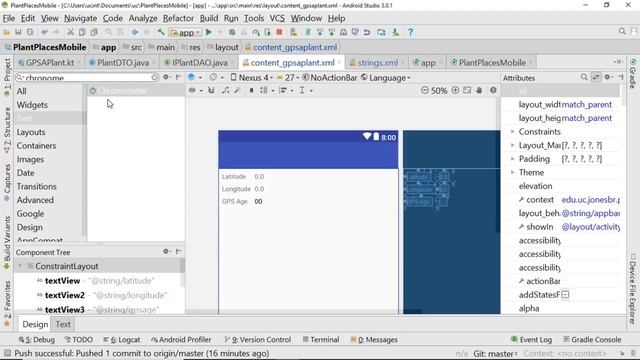
Task: Open the Favorites side panel
Action: [7, 304]
